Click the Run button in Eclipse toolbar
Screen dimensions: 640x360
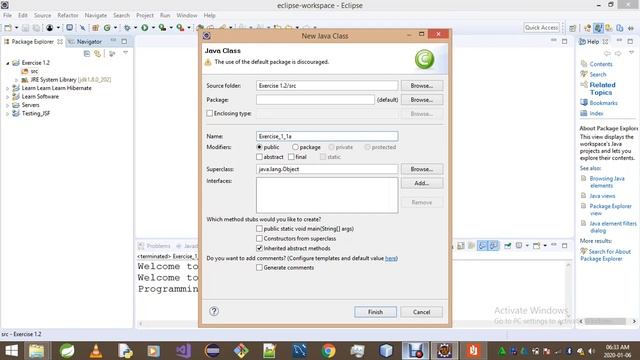click(x=144, y=27)
